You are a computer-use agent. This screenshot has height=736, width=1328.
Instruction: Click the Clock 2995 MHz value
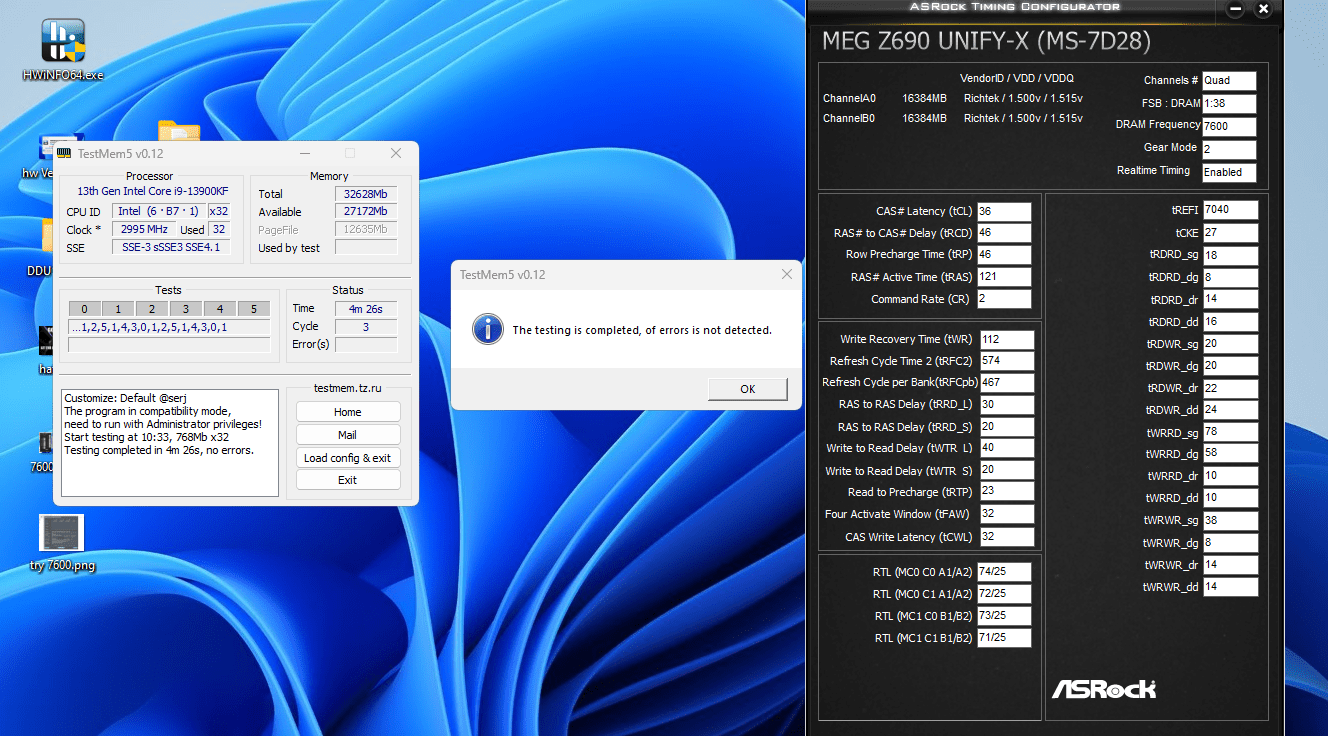point(146,230)
